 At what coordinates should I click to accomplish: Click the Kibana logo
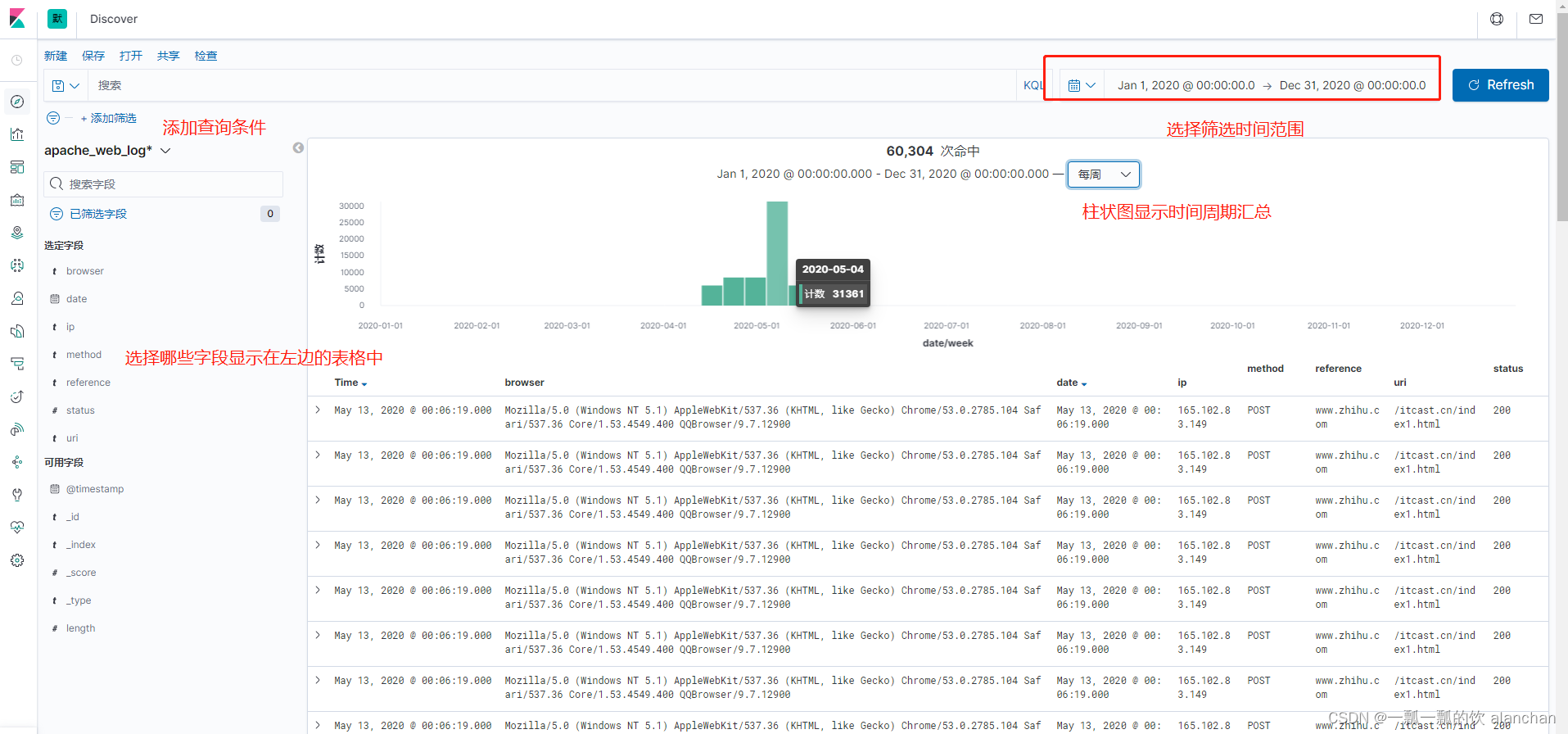pyautogui.click(x=17, y=18)
